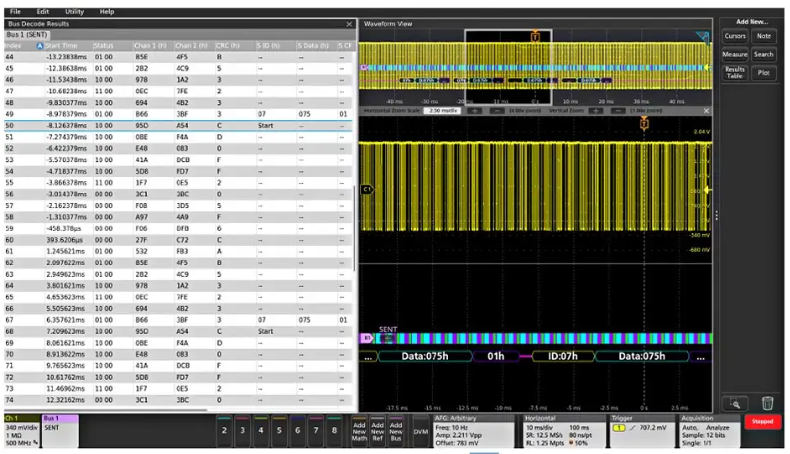This screenshot has height=454, width=790.
Task: Close the zoom view bar
Action: (706, 110)
